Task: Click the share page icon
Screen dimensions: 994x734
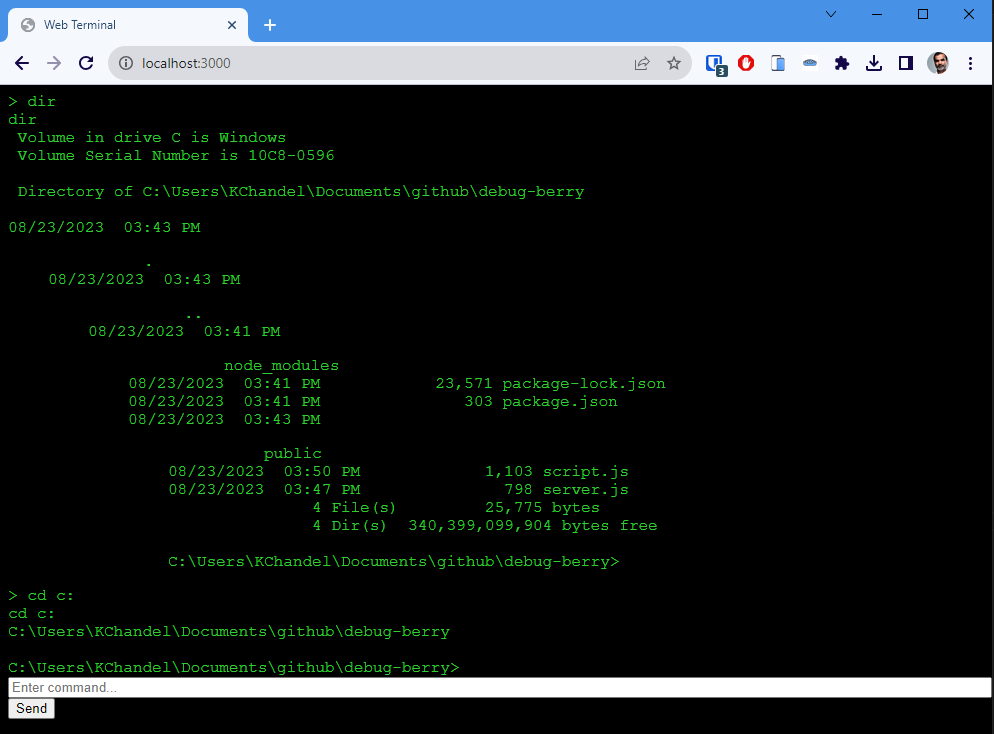Action: (642, 63)
